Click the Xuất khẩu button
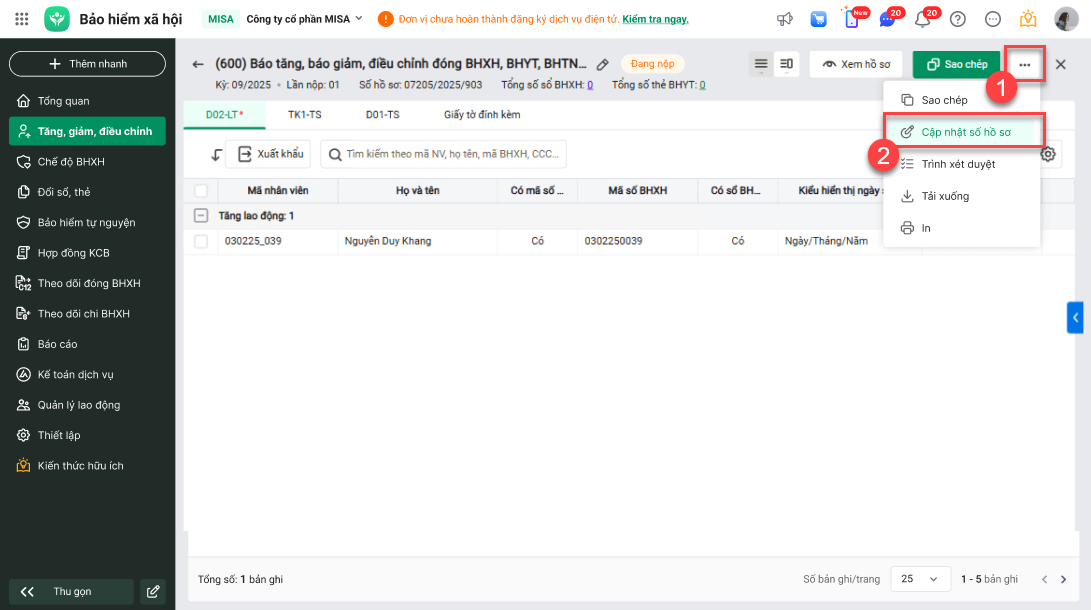The height and width of the screenshot is (610, 1091). [x=268, y=154]
